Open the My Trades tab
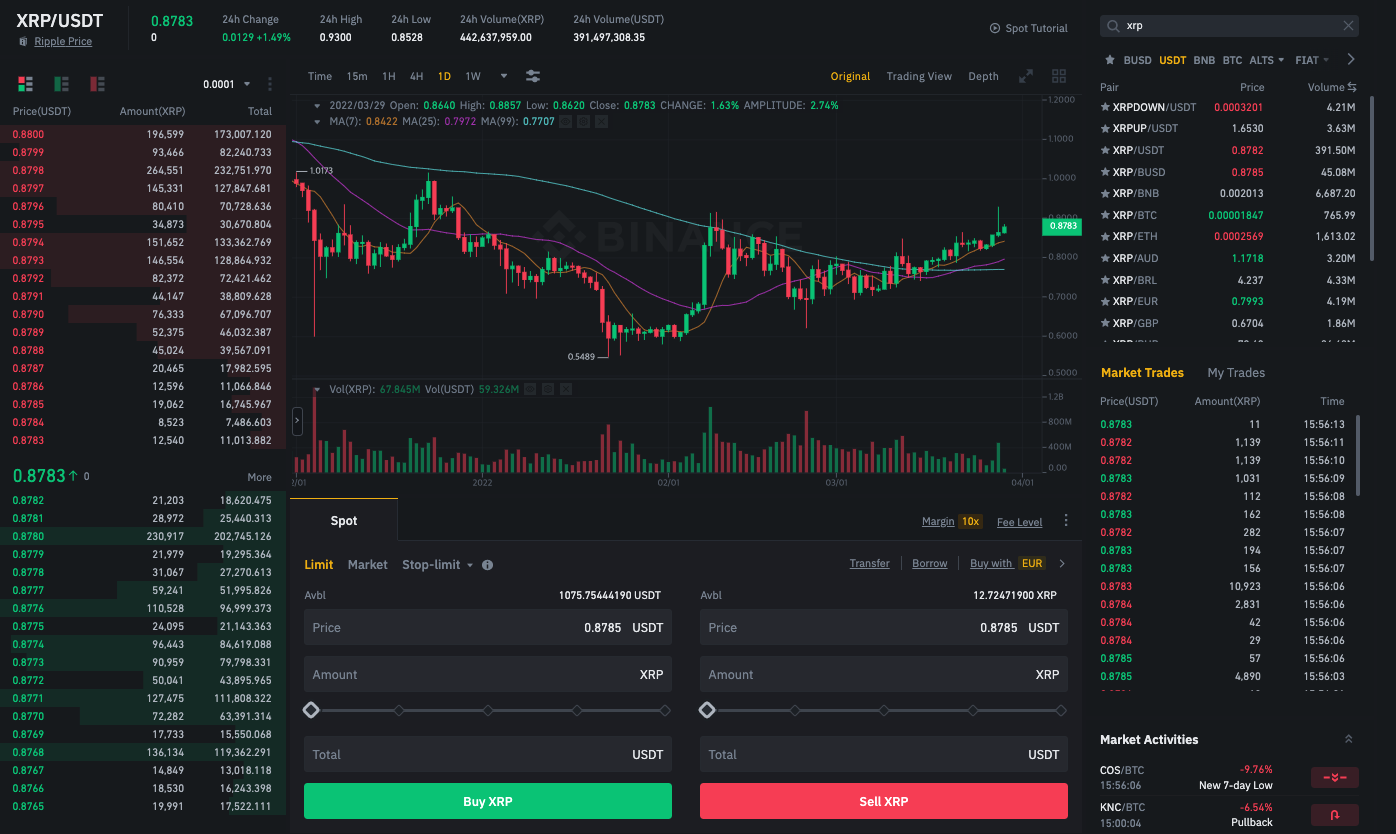 click(x=1236, y=373)
